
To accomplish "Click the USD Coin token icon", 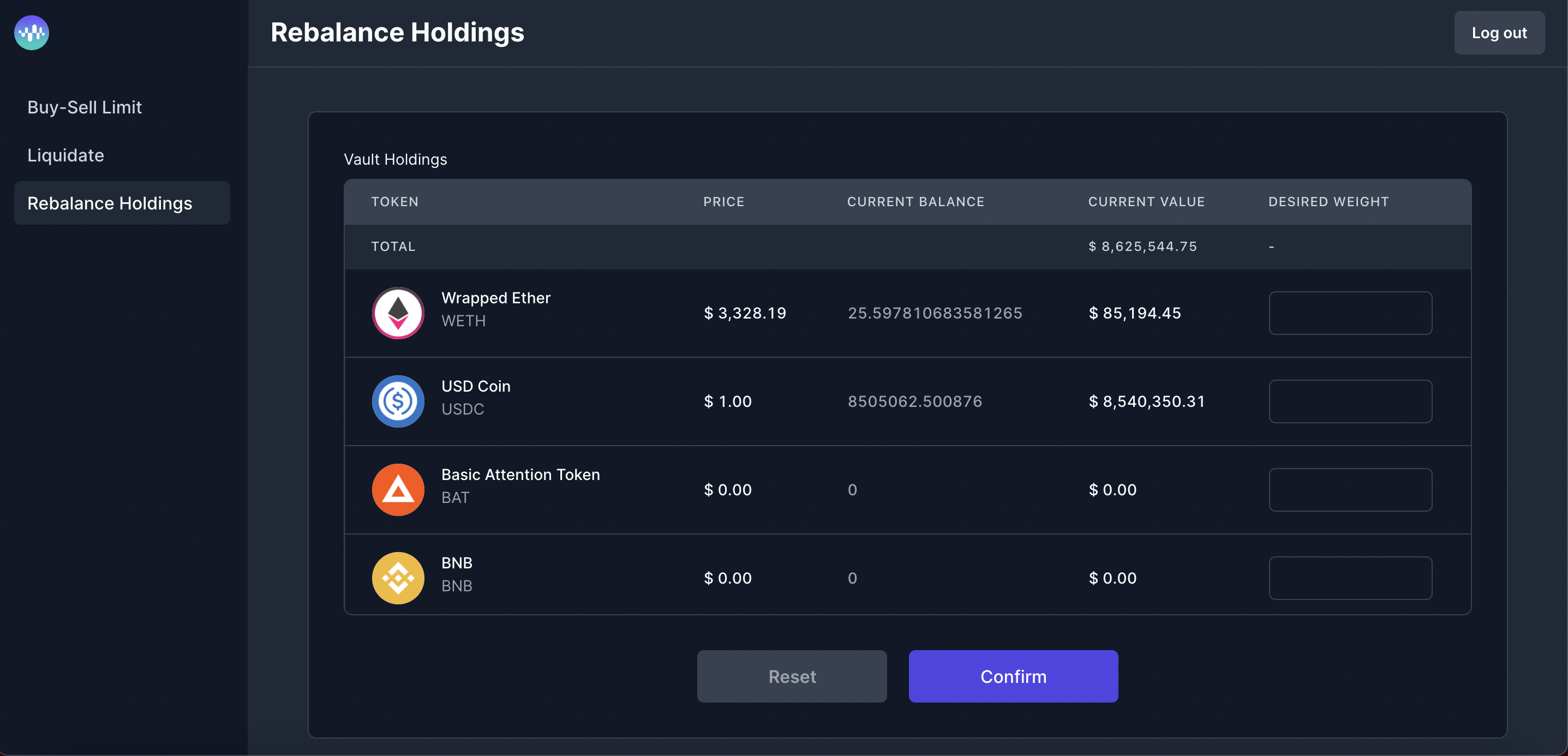I will point(398,401).
